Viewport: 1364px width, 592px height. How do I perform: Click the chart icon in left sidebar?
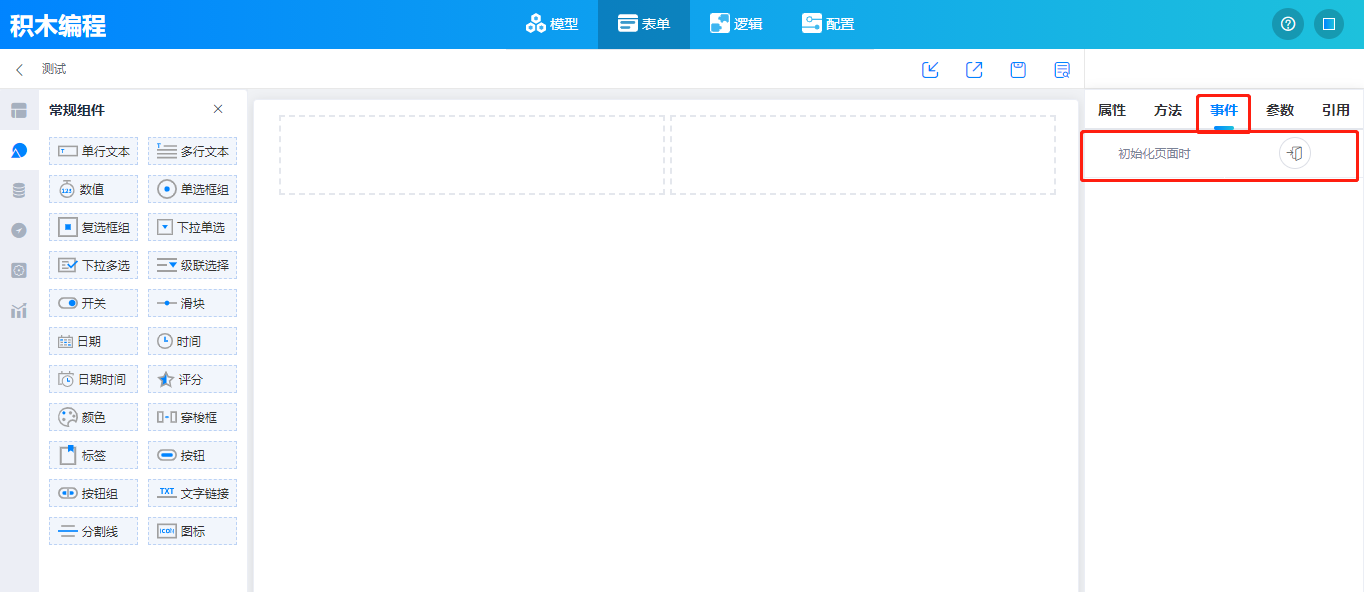pyautogui.click(x=19, y=310)
